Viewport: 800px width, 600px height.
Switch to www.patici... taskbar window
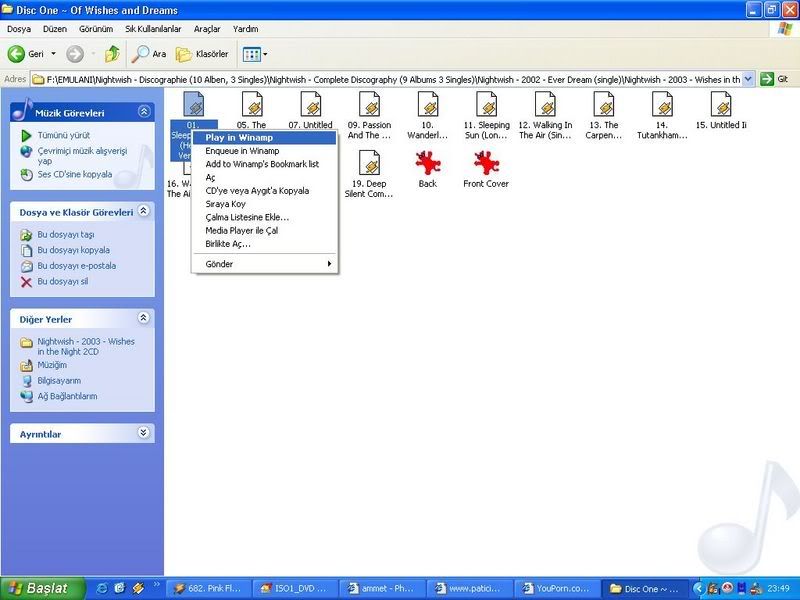coord(468,589)
